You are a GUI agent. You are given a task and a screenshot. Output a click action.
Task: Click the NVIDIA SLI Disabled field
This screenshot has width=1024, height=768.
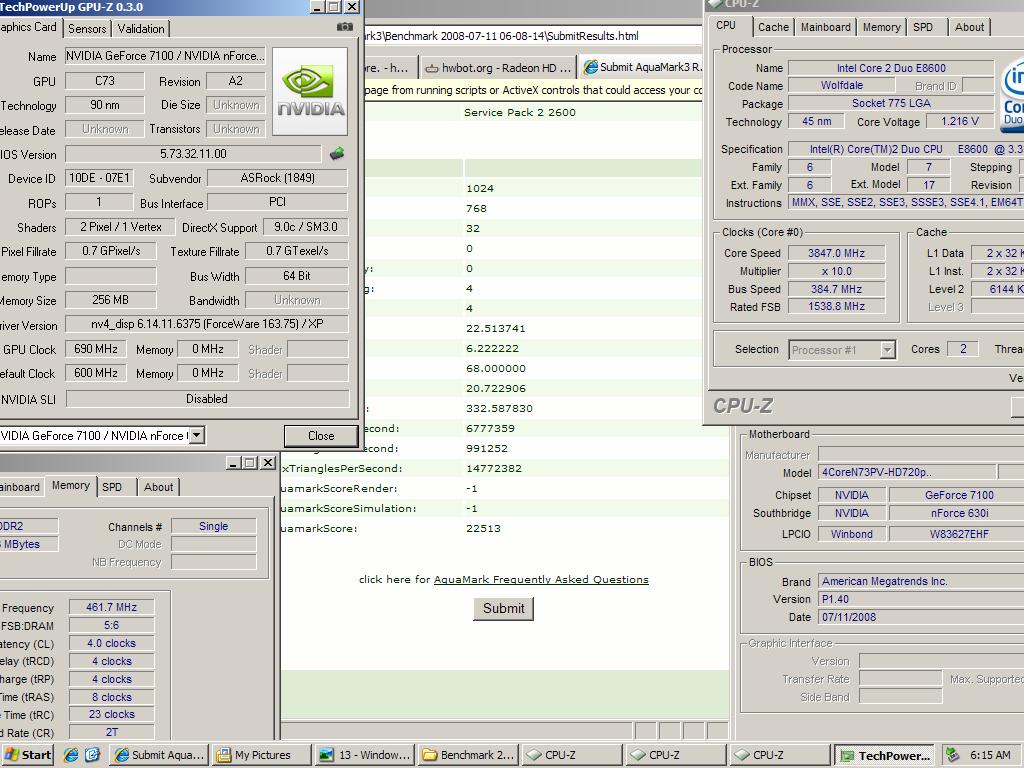[x=207, y=399]
